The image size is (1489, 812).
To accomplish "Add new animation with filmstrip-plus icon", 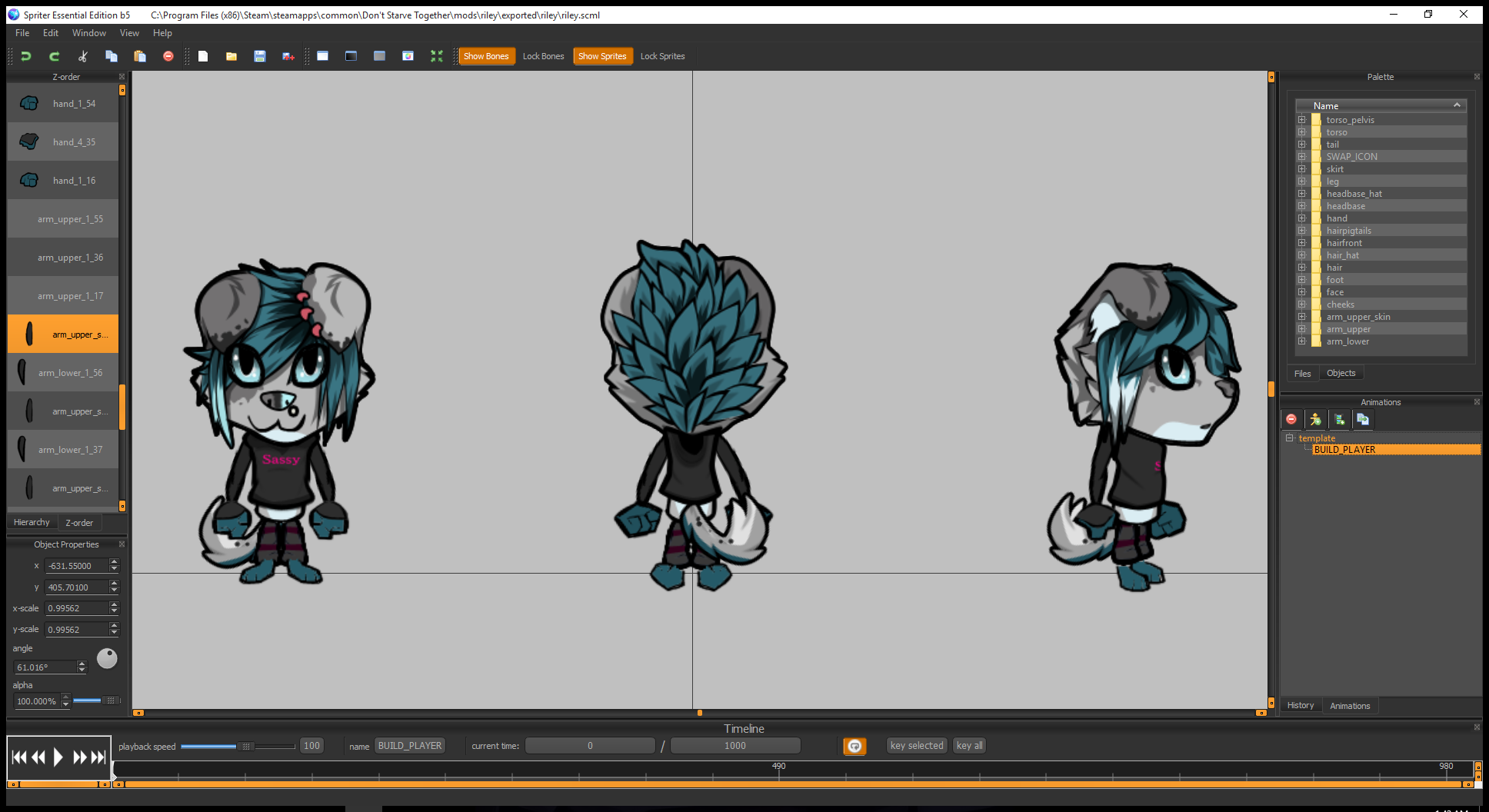I will (x=1339, y=419).
